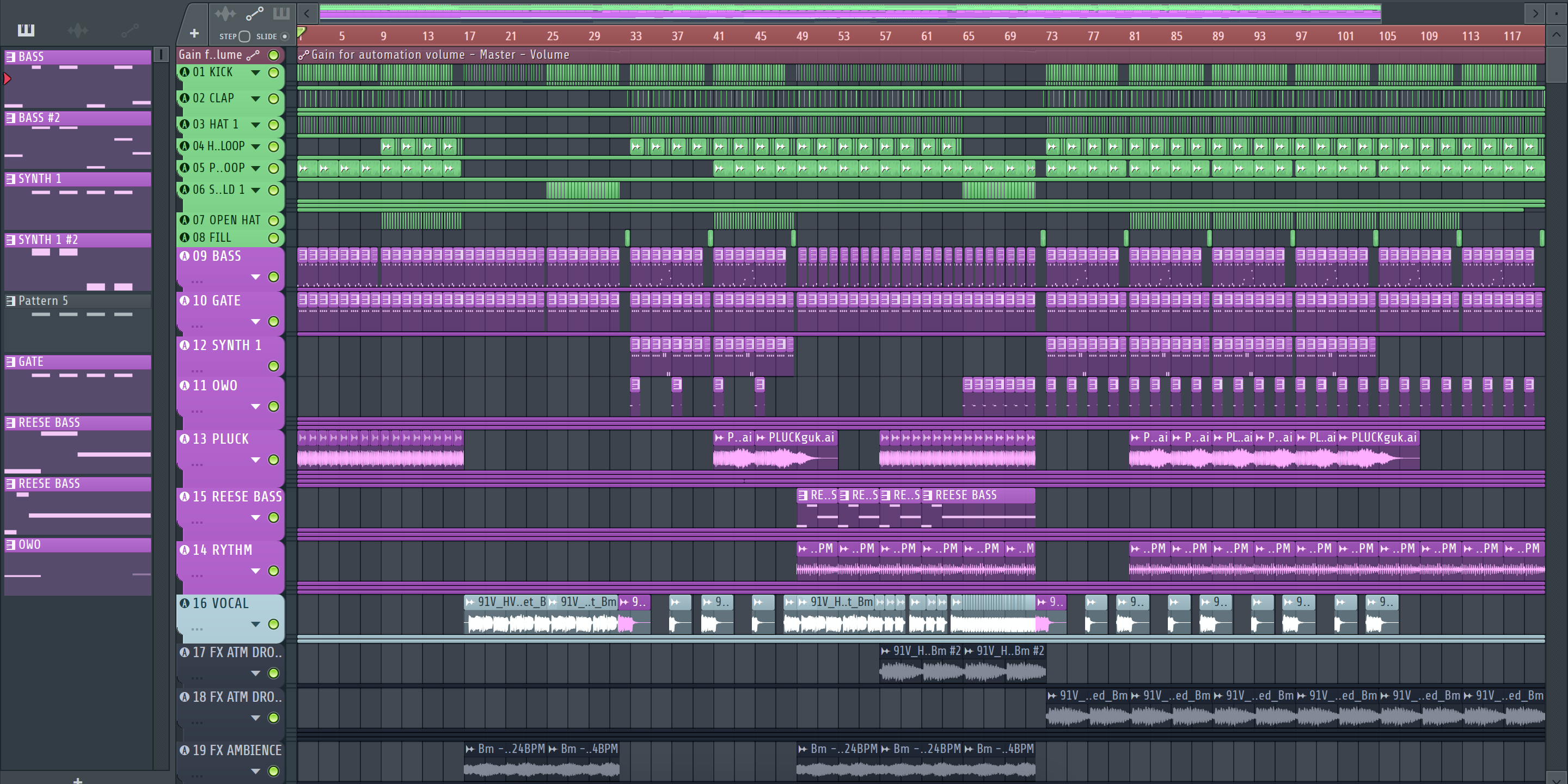The height and width of the screenshot is (784, 1568).
Task: Mute the Gain for volume automation track
Action: point(274,56)
